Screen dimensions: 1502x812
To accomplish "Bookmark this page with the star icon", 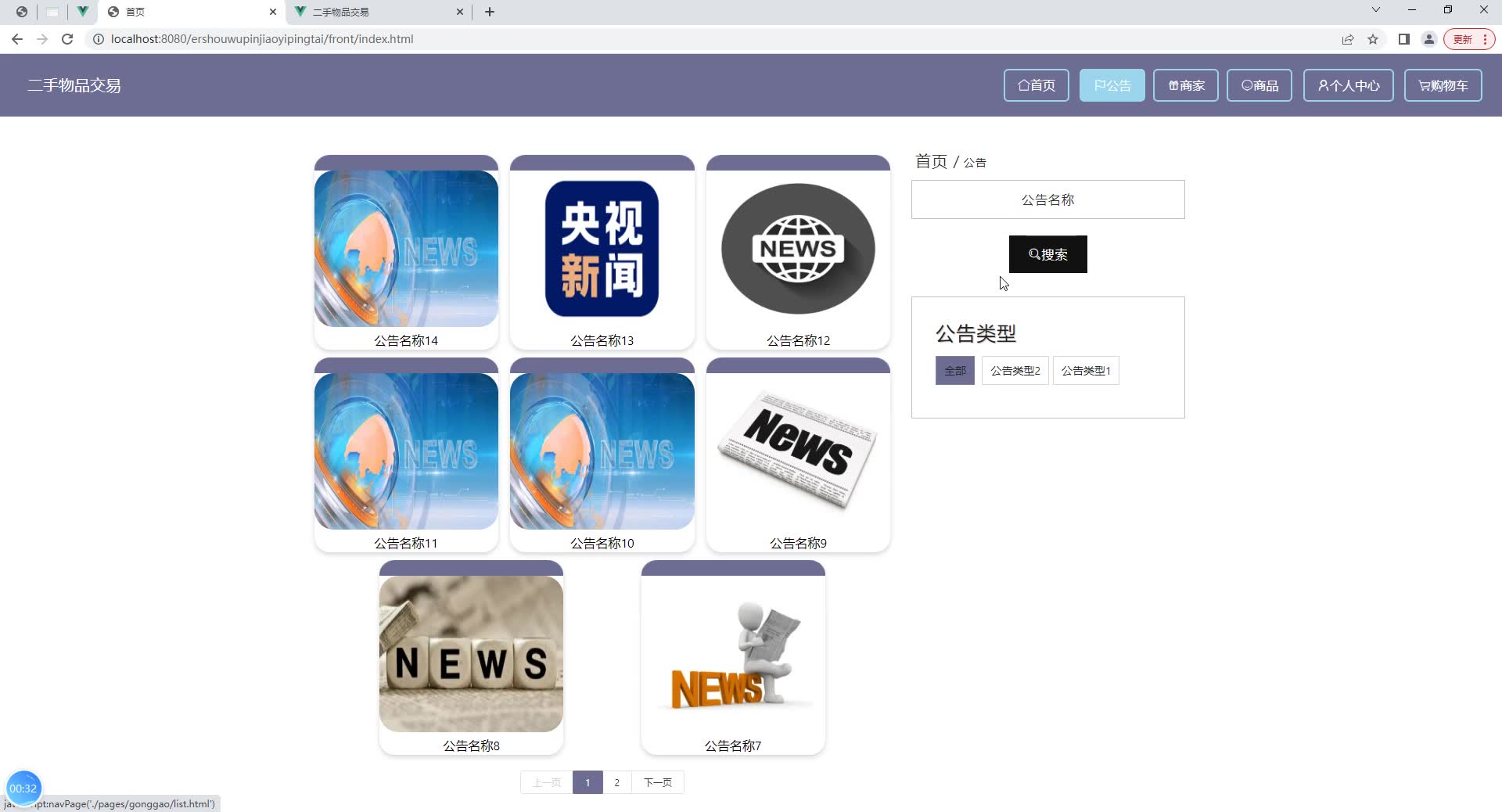I will click(x=1373, y=39).
